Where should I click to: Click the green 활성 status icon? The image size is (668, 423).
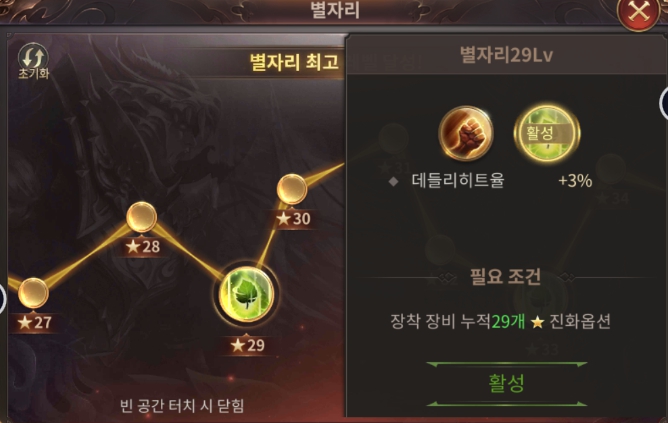(547, 133)
